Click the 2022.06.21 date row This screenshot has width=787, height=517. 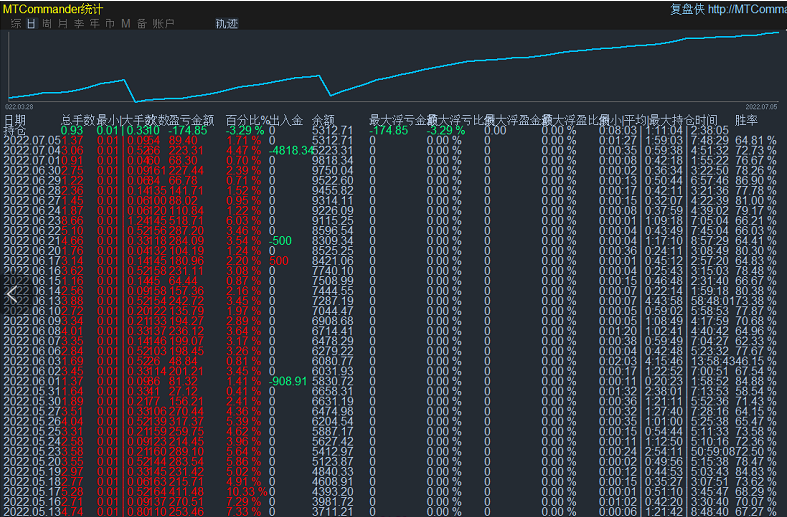click(31, 240)
